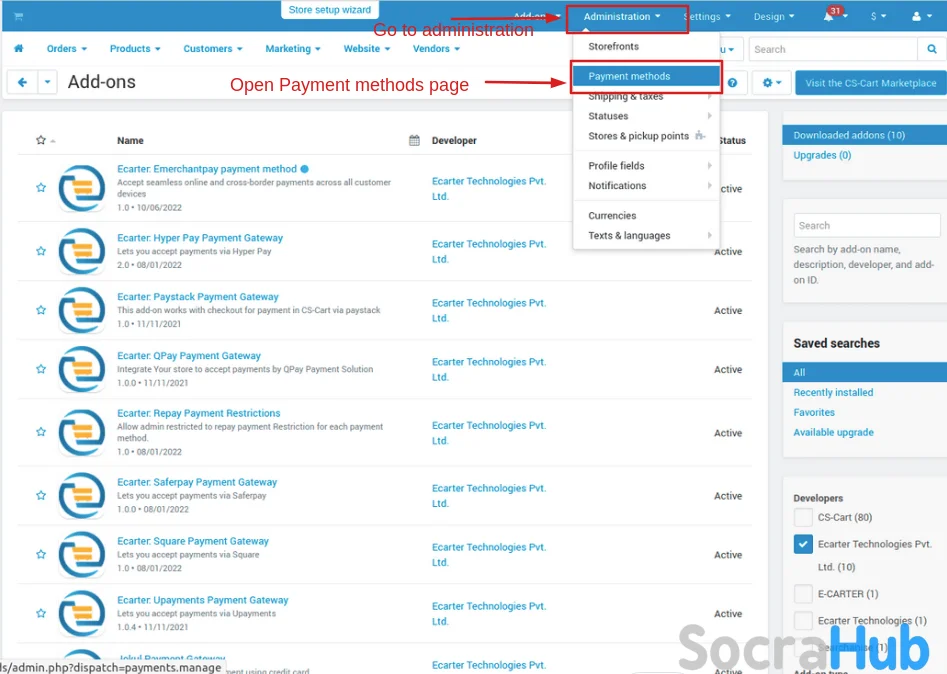Check the CS-Cart (80) developer checkbox
Screen dimensions: 947x674
[803, 518]
